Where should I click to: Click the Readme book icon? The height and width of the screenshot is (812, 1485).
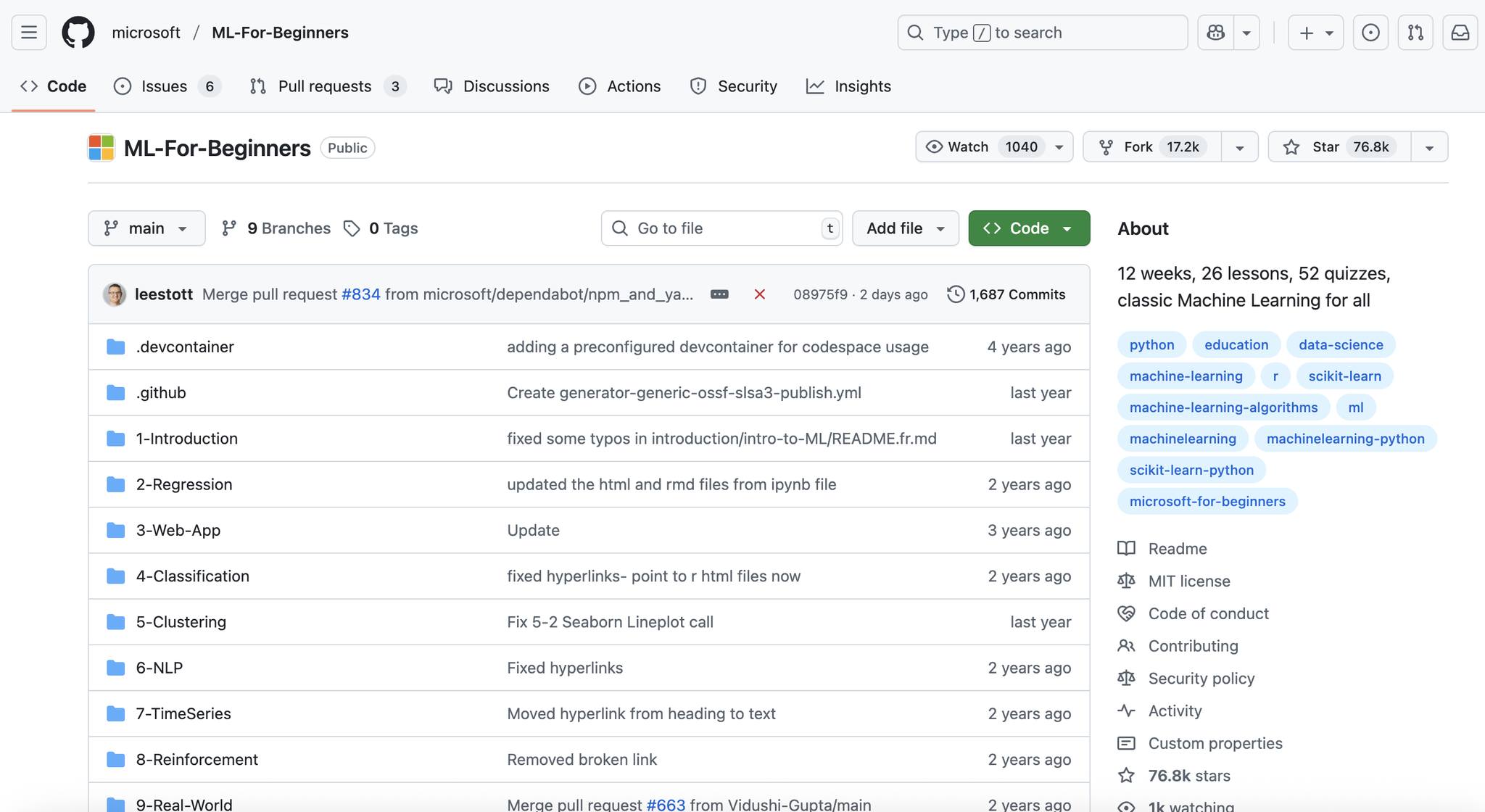tap(1126, 549)
